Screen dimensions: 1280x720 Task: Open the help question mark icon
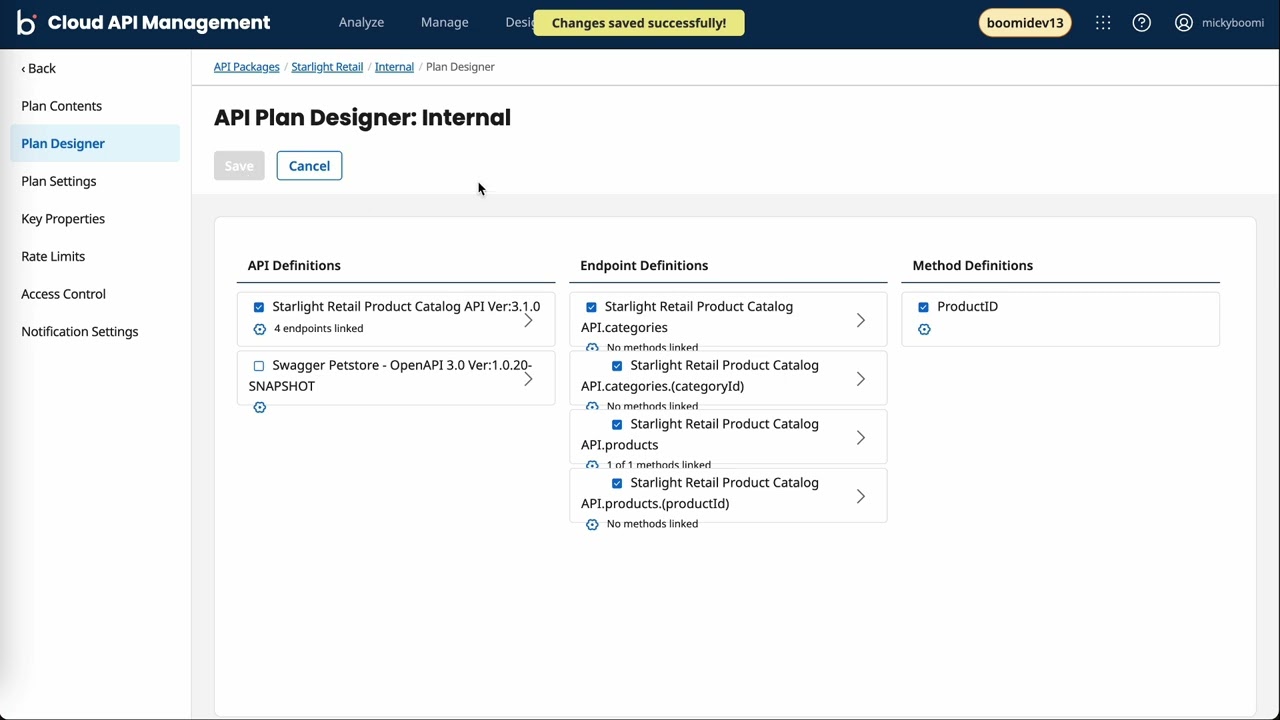[x=1141, y=23]
